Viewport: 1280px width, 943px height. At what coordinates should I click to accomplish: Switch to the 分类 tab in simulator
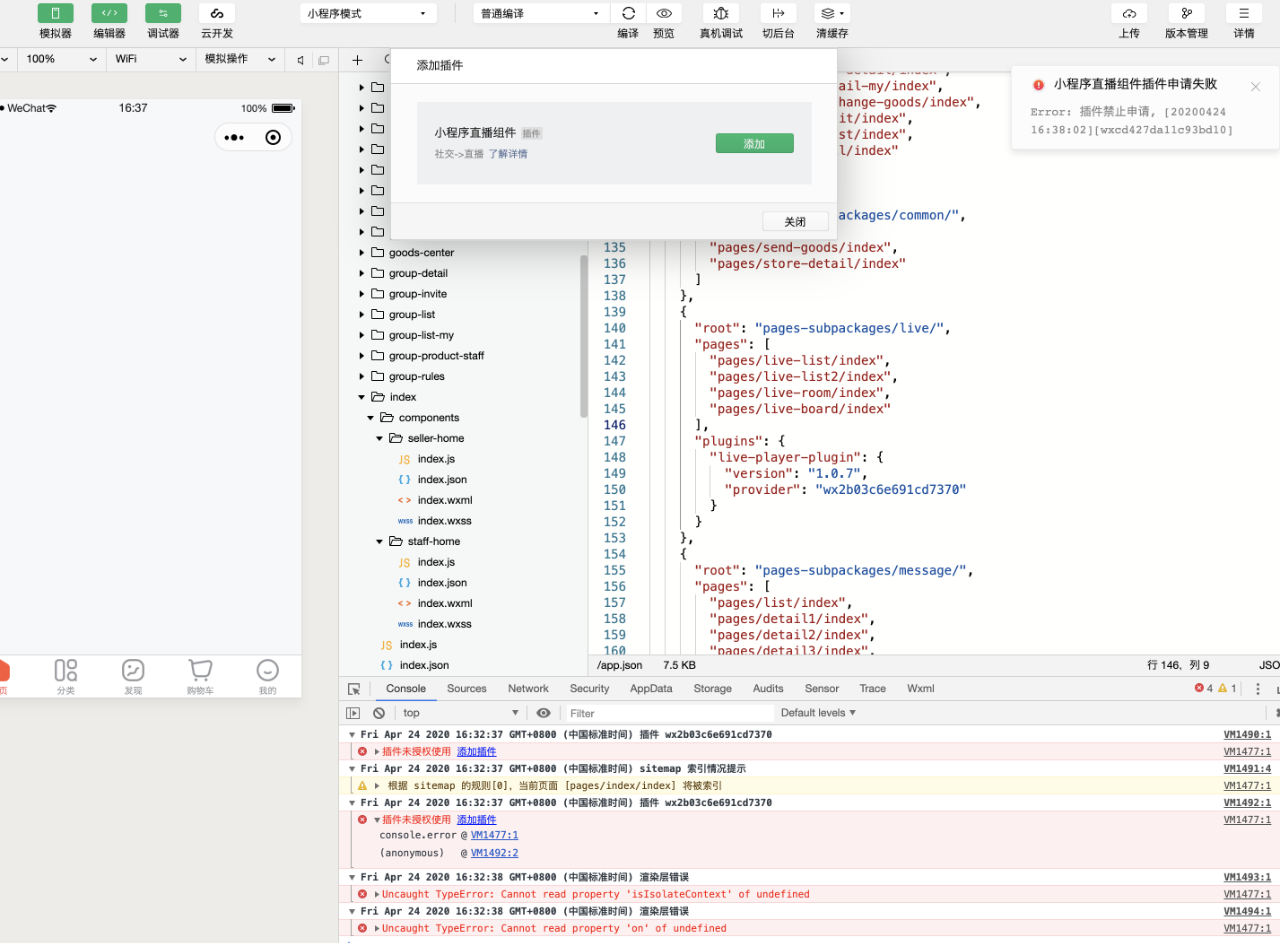coord(66,677)
